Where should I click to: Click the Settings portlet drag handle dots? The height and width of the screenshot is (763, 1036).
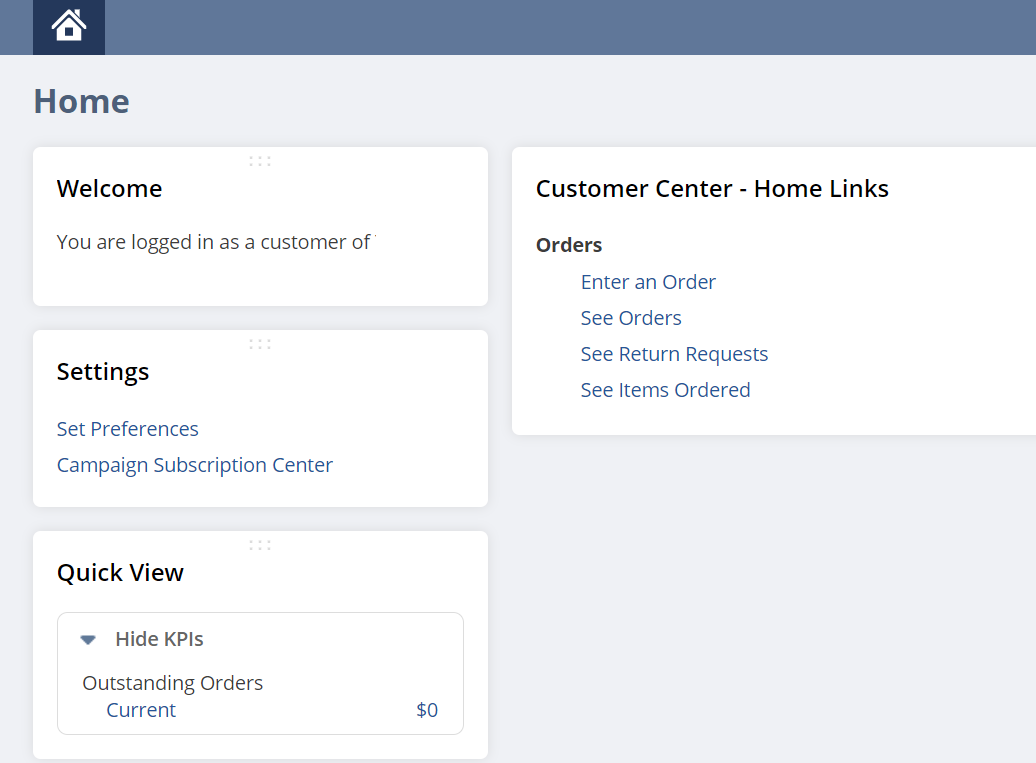(259, 343)
